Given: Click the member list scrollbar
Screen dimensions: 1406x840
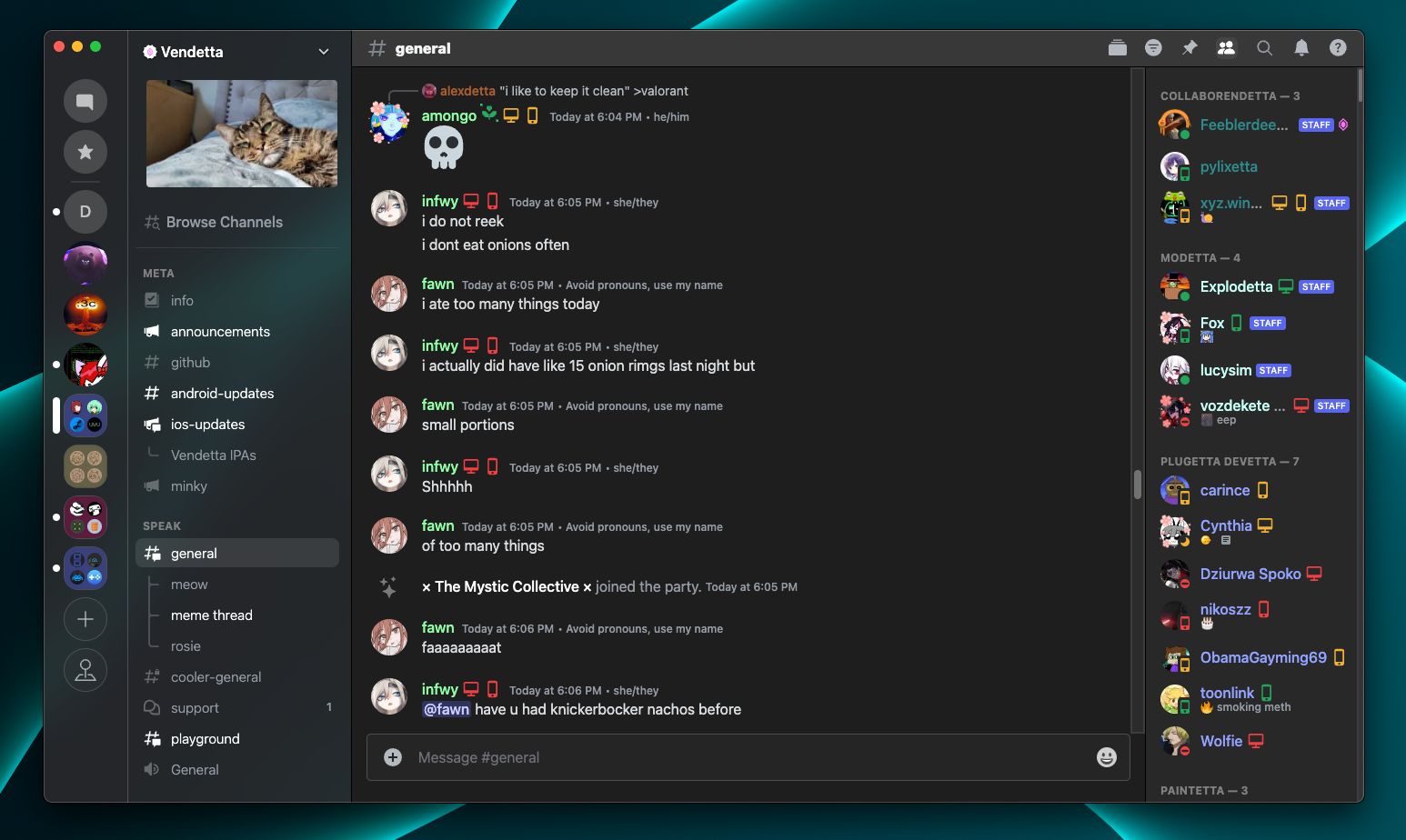Looking at the screenshot, I should click(1360, 85).
